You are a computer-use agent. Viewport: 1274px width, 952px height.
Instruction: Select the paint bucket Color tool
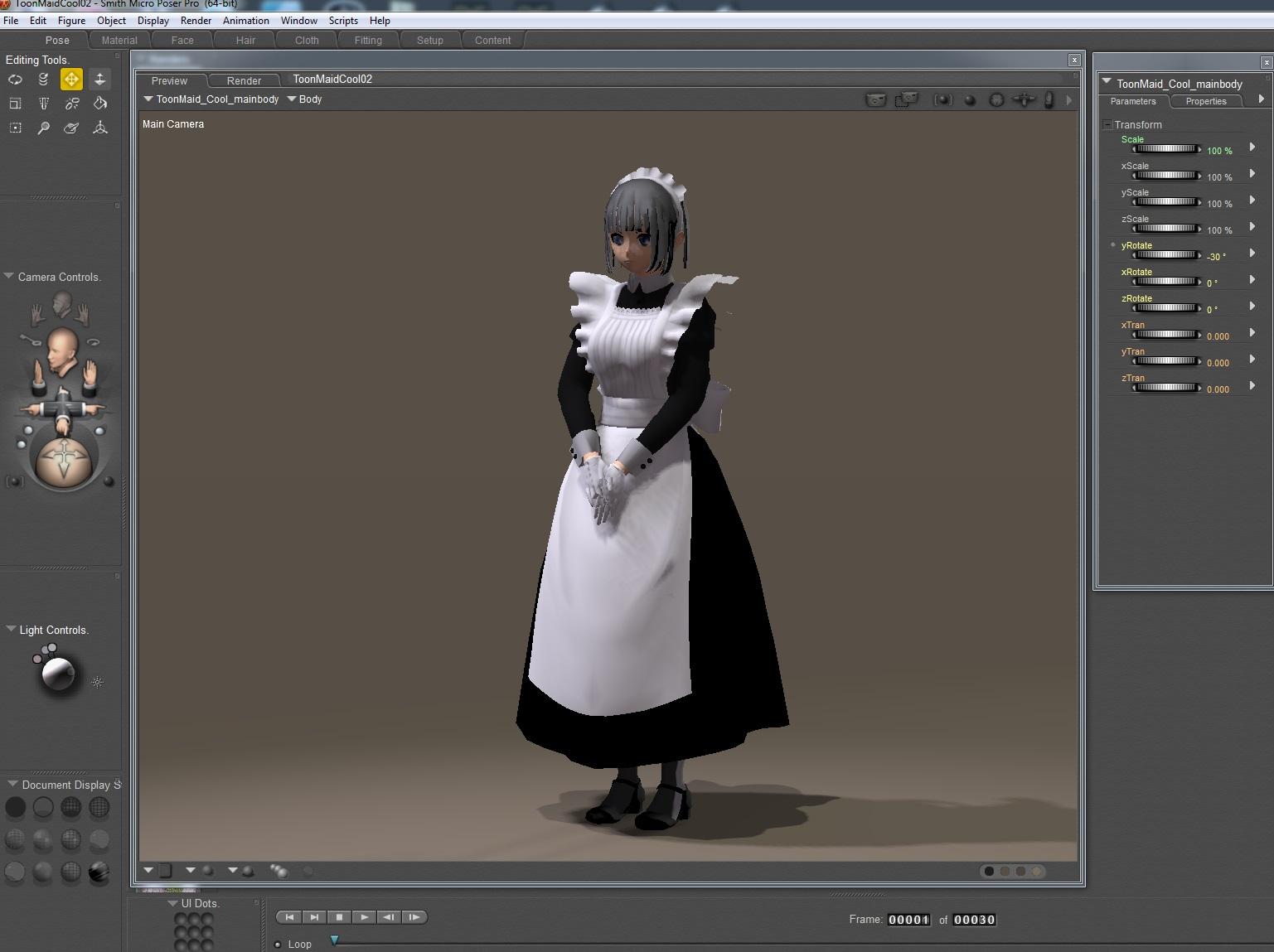(99, 104)
